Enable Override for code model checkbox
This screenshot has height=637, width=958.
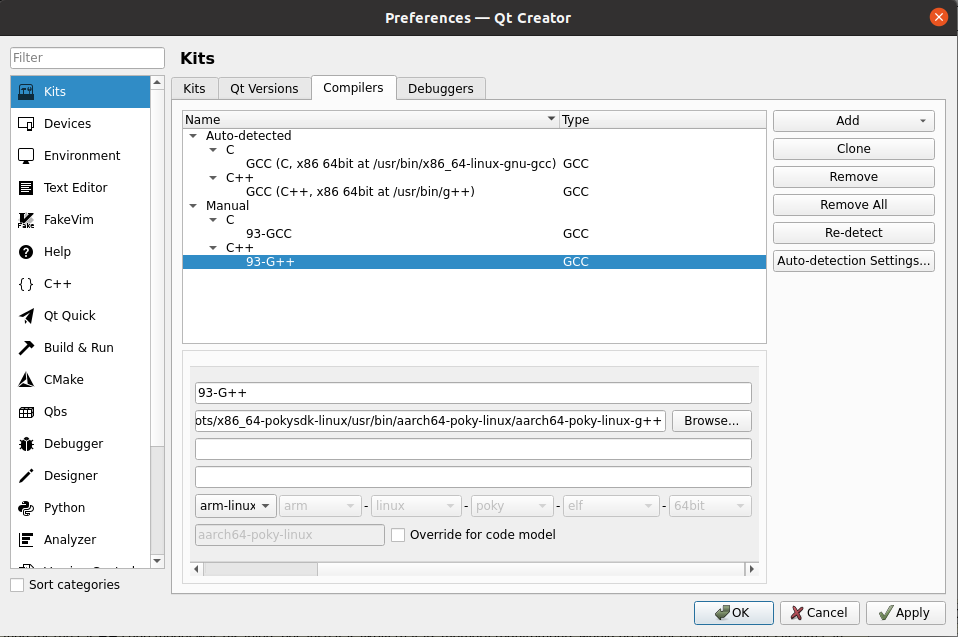click(398, 535)
